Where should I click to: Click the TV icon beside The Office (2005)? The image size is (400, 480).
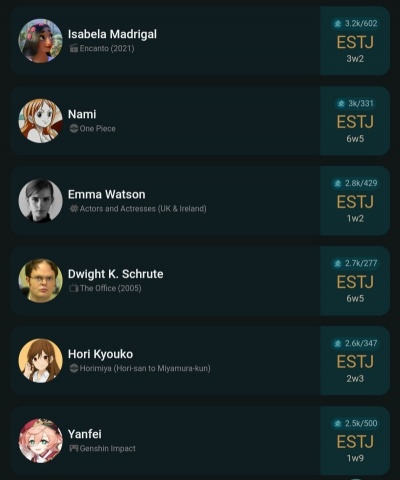point(73,288)
